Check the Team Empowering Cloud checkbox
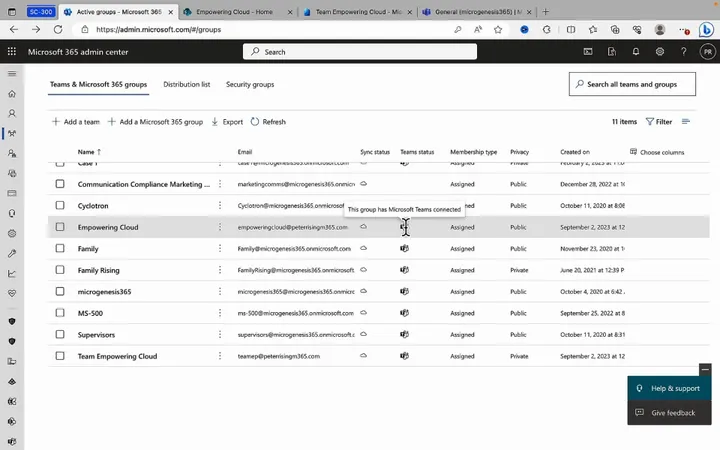Image resolution: width=720 pixels, height=450 pixels. 60,356
